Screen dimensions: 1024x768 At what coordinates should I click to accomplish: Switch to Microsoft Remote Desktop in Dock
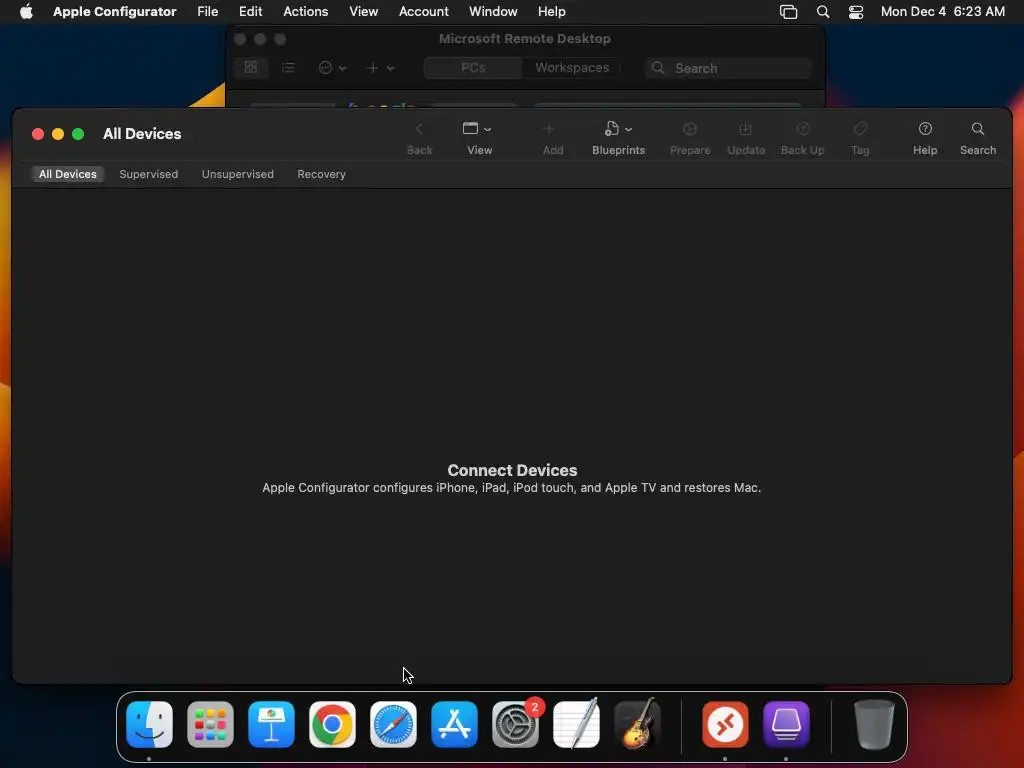click(x=725, y=725)
